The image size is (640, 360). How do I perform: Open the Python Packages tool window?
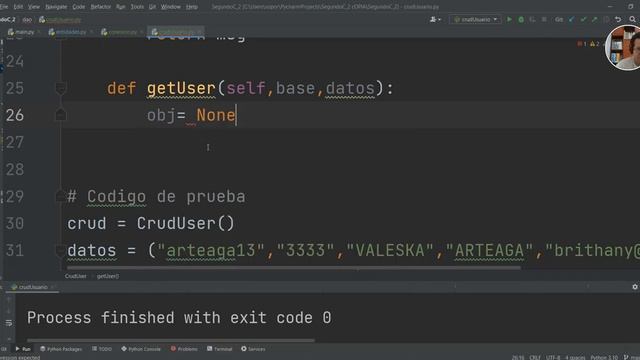click(x=61, y=349)
